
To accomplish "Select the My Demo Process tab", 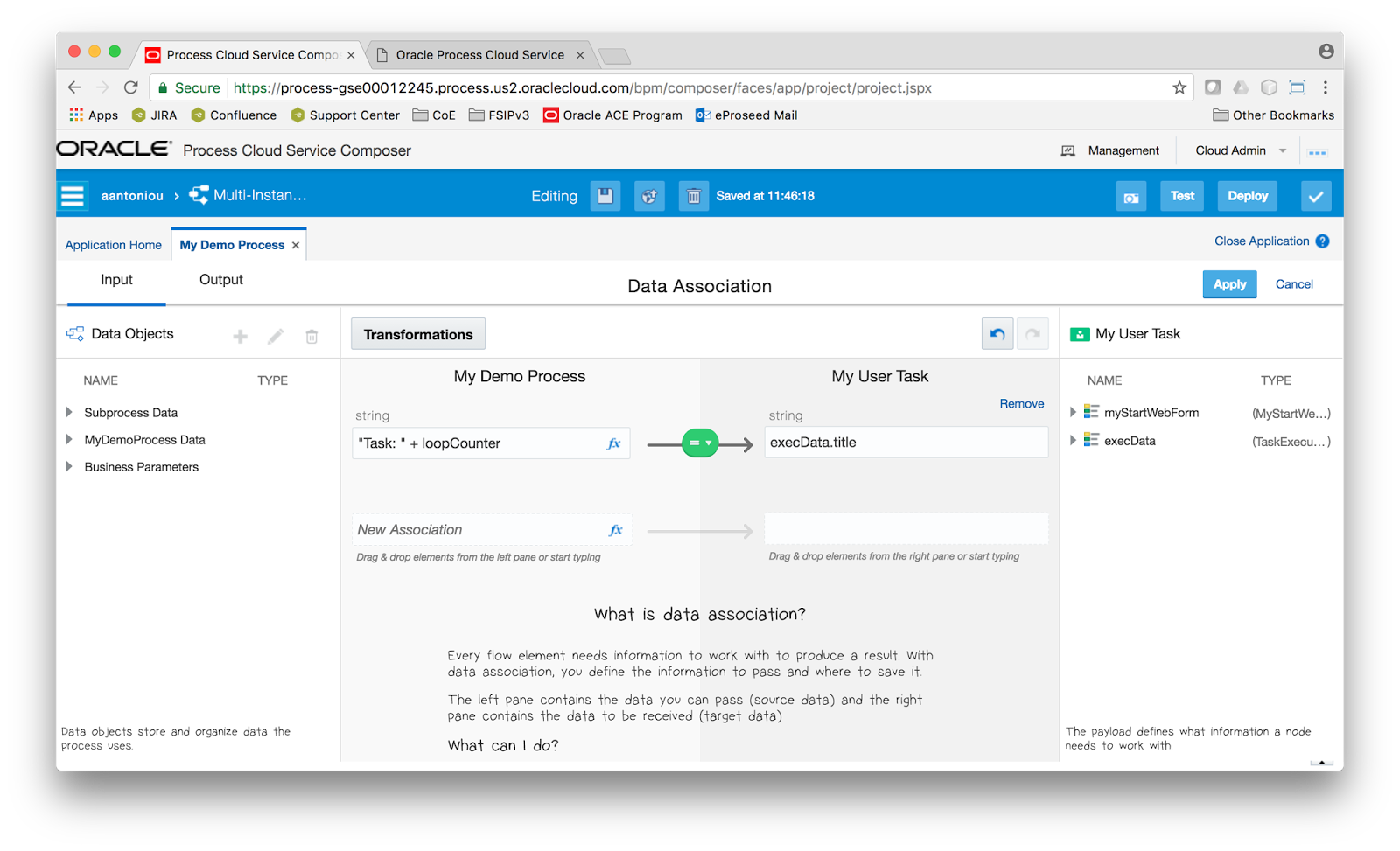I will point(232,245).
